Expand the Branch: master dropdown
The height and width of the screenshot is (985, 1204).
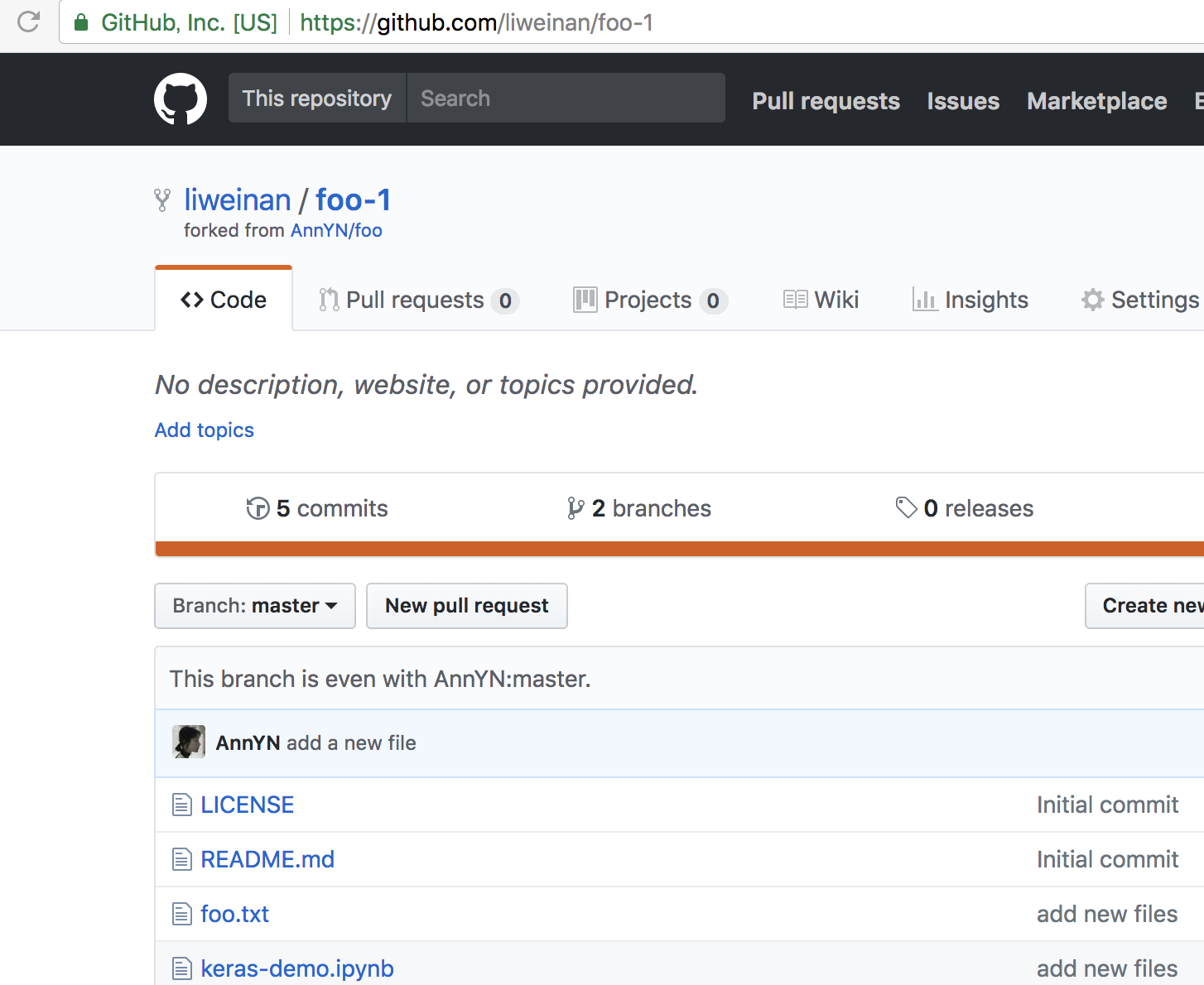click(x=255, y=606)
